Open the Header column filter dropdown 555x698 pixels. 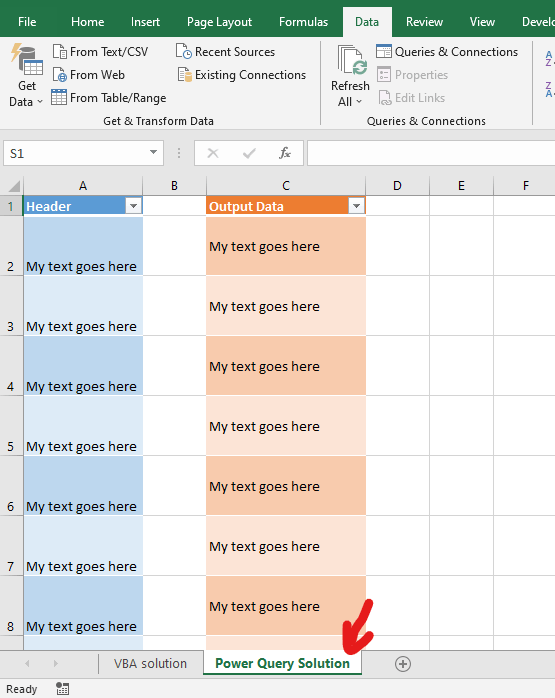[x=134, y=206]
